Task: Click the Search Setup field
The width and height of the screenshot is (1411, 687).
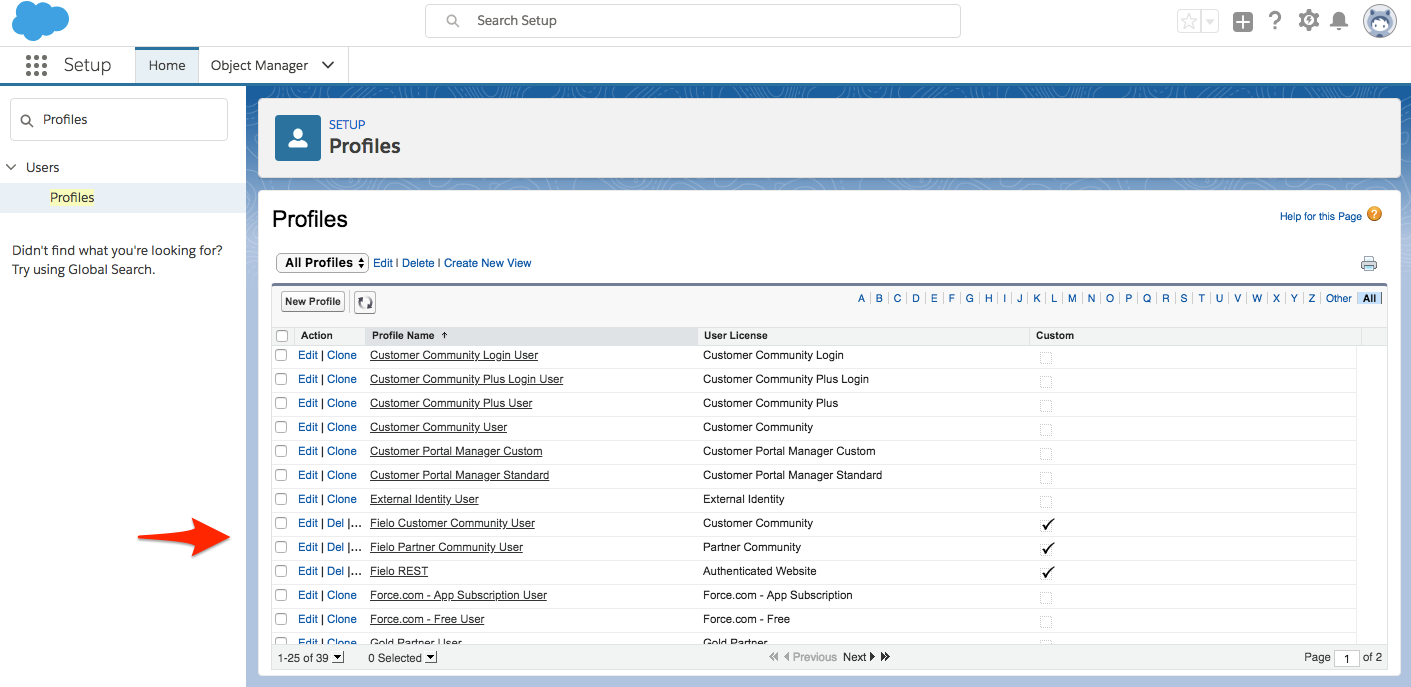Action: 692,21
